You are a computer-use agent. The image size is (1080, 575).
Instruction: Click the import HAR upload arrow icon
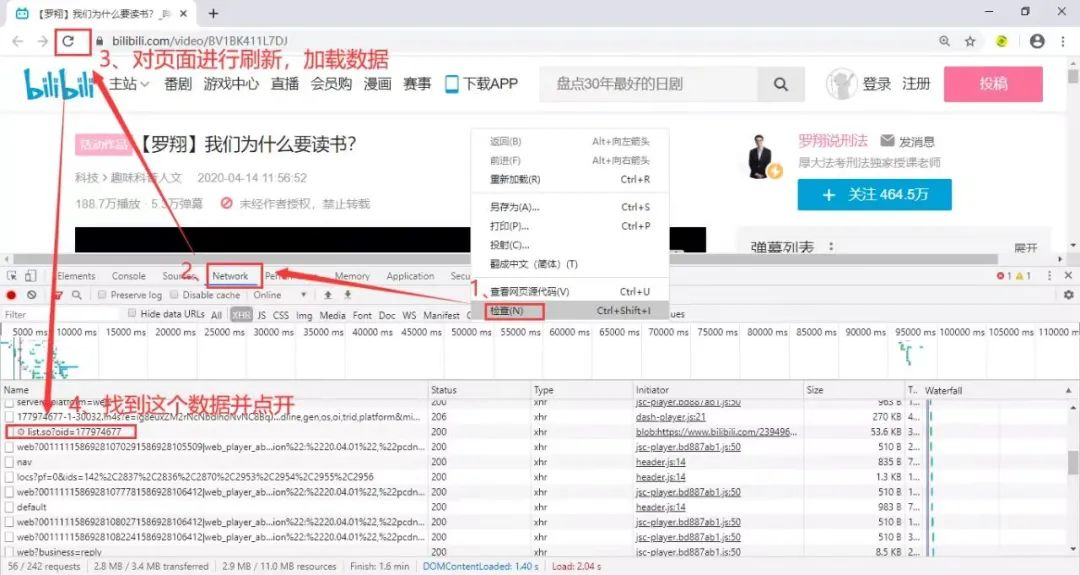(x=328, y=295)
